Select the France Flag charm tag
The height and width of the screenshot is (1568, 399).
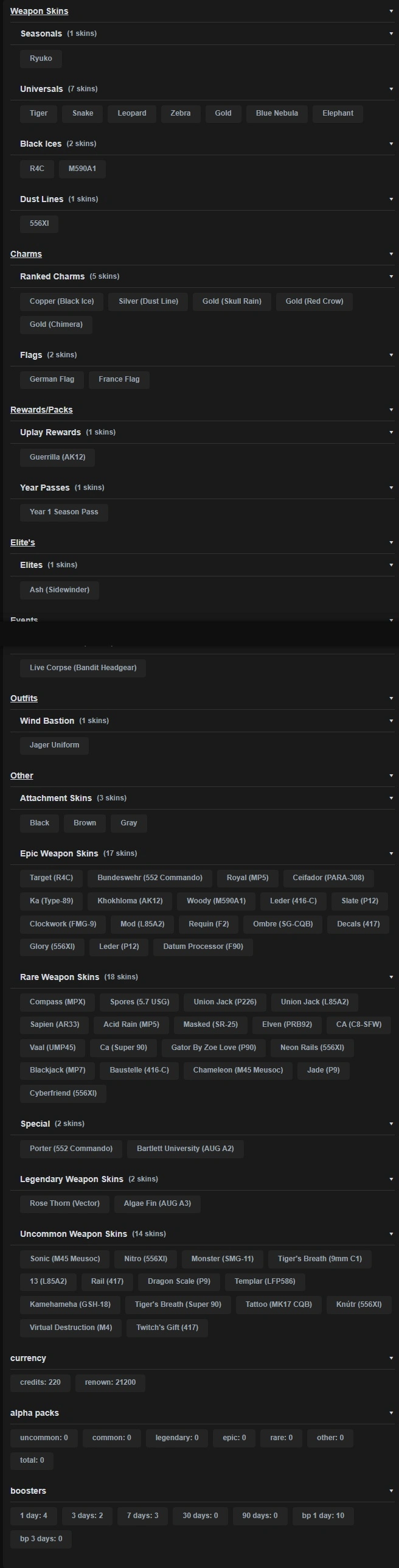pos(119,379)
